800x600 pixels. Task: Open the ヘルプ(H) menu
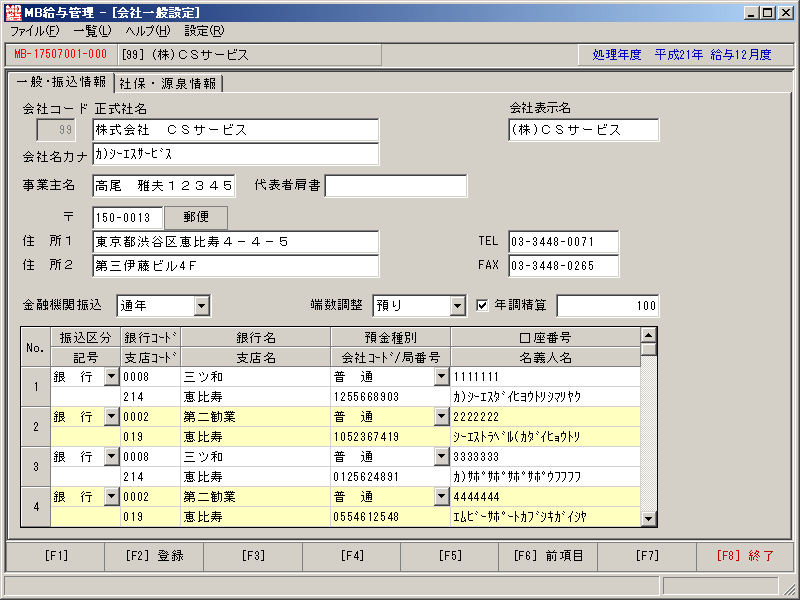point(148,31)
